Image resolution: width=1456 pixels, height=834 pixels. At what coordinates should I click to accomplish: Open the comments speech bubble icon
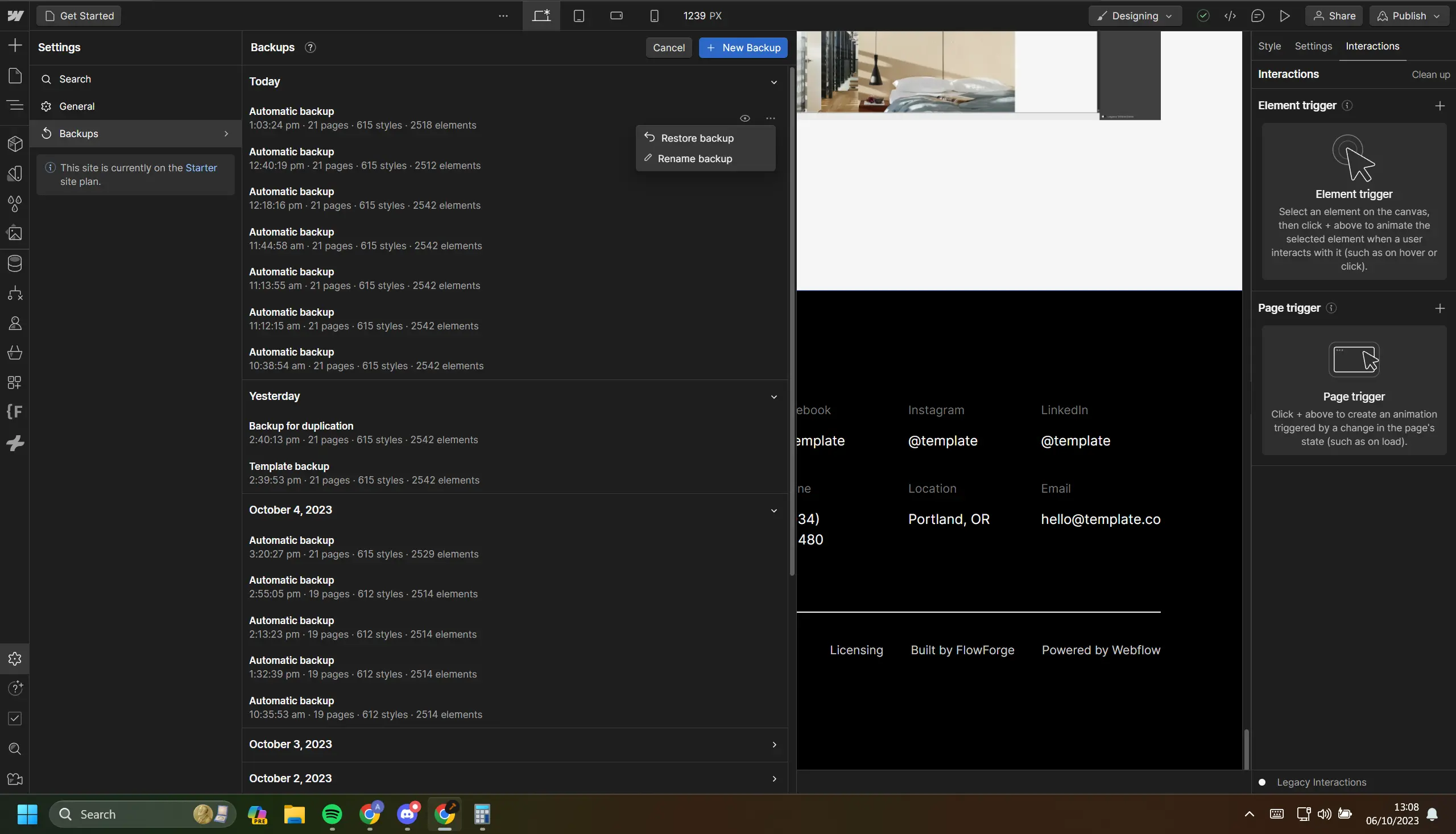pyautogui.click(x=1258, y=15)
